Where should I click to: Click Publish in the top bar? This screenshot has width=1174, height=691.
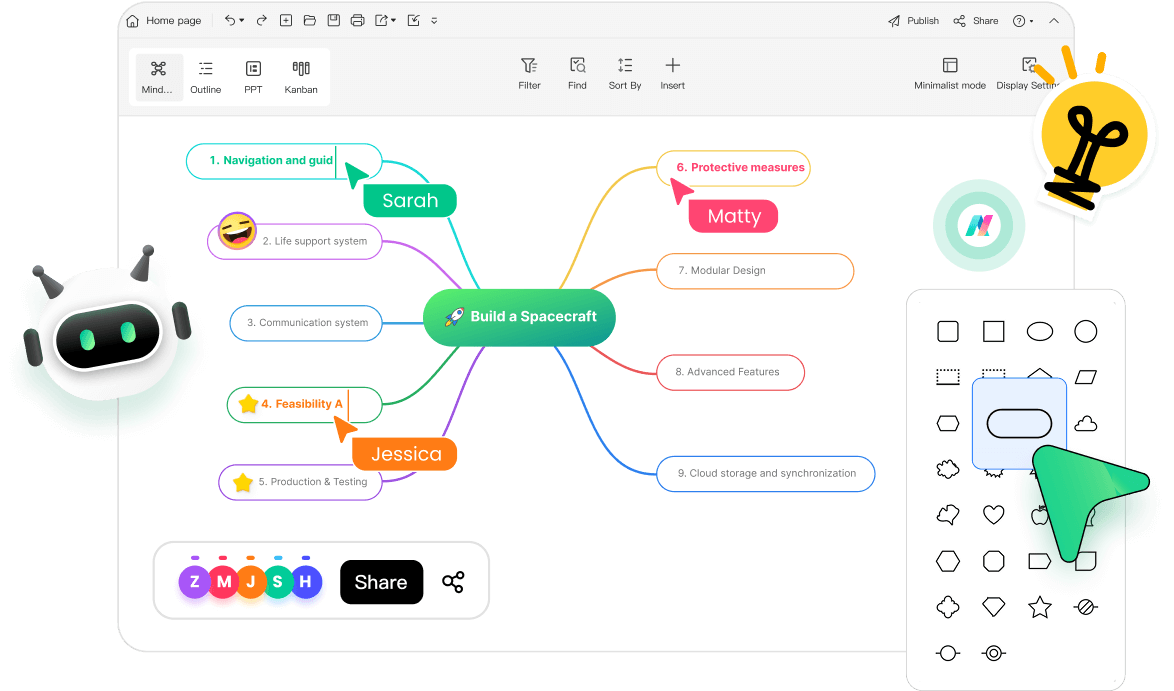[x=913, y=21]
